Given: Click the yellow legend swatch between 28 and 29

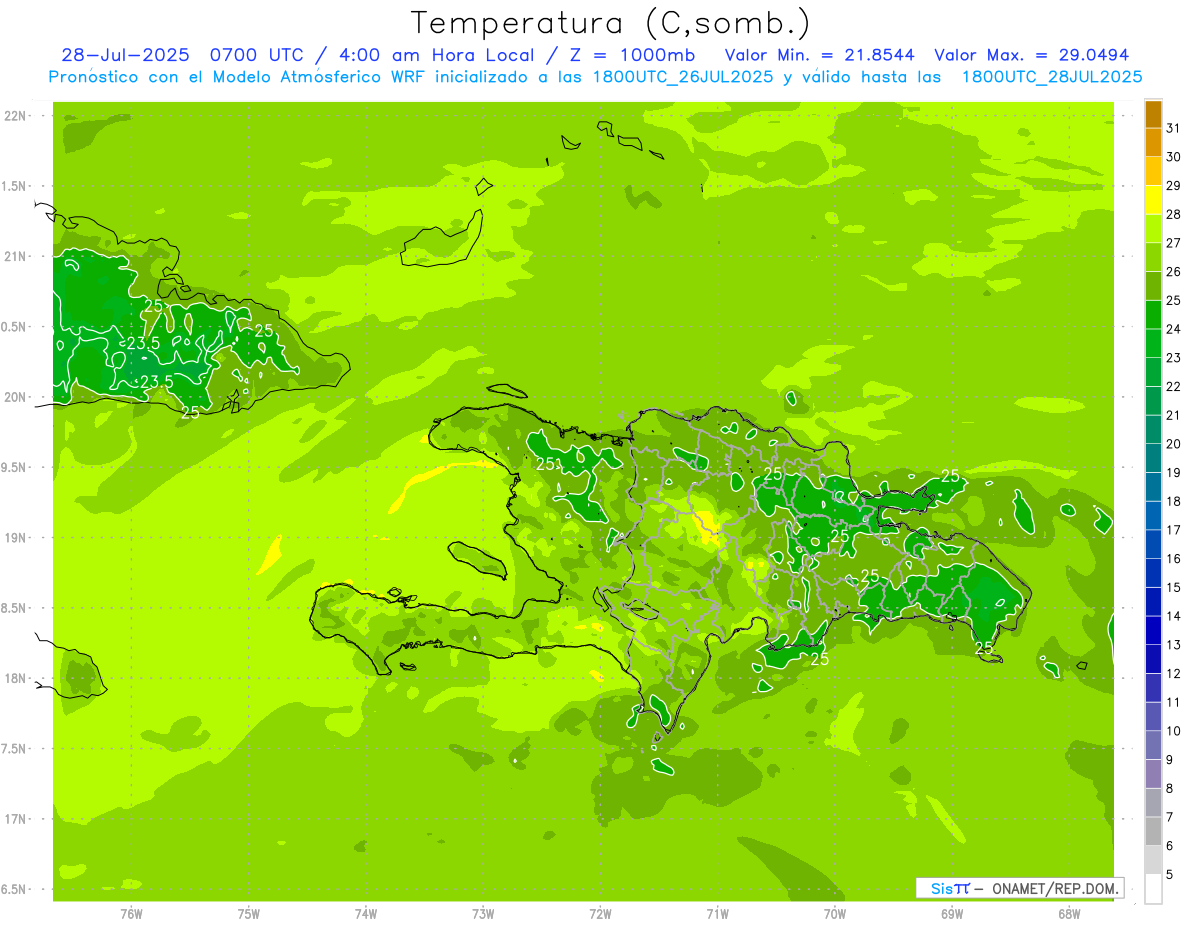Looking at the screenshot, I should (1153, 200).
